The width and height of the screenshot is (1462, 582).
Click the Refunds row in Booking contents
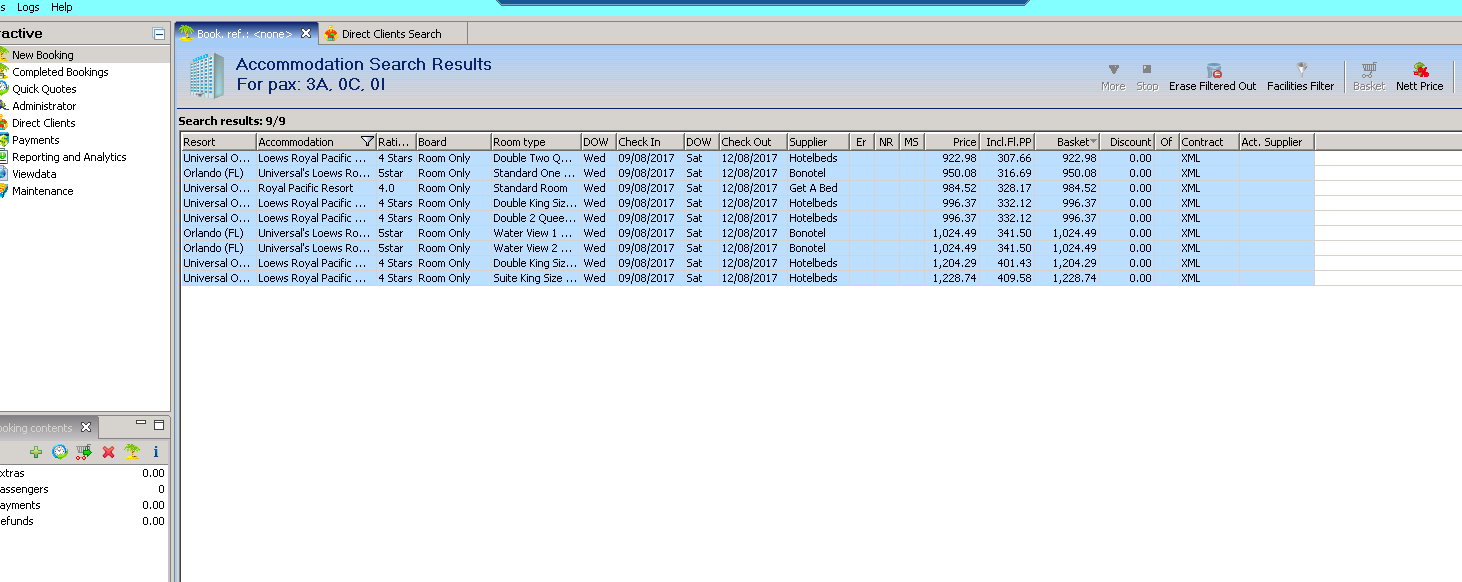tap(83, 521)
